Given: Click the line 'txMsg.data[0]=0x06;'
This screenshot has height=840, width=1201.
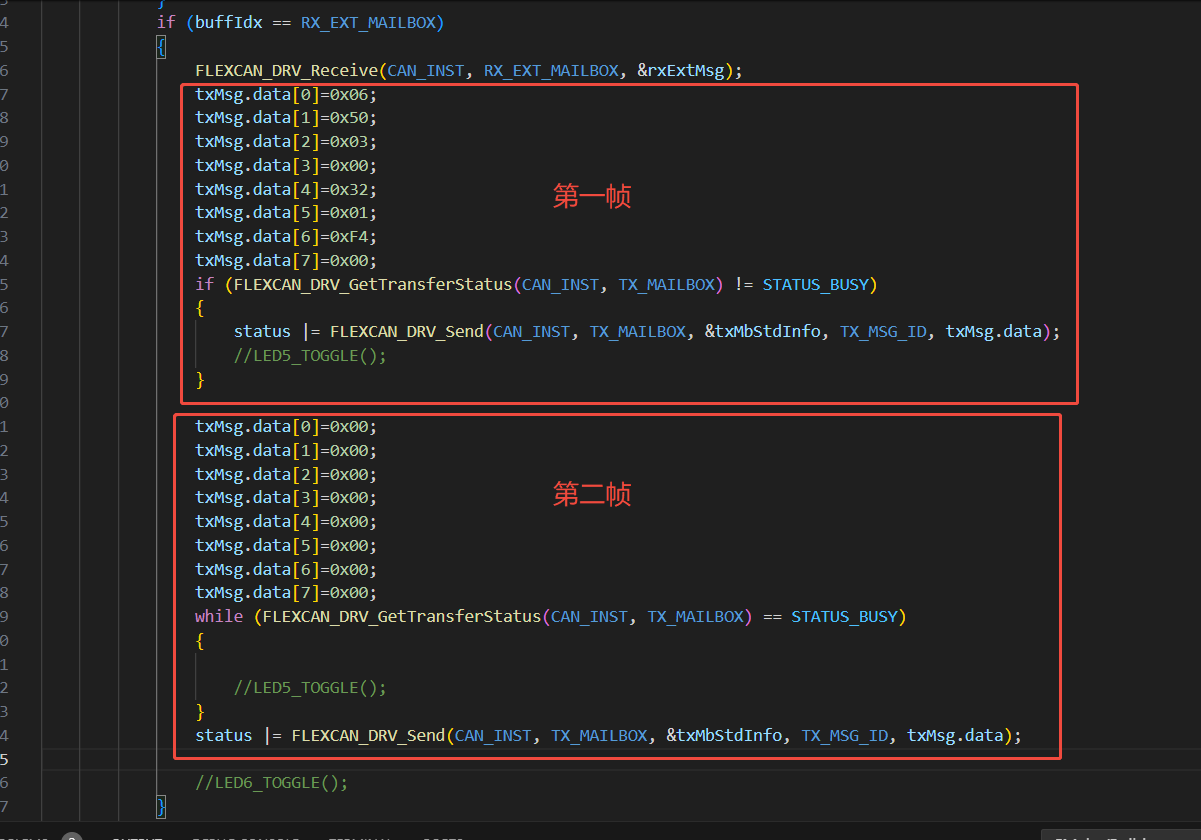Looking at the screenshot, I should pyautogui.click(x=286, y=94).
